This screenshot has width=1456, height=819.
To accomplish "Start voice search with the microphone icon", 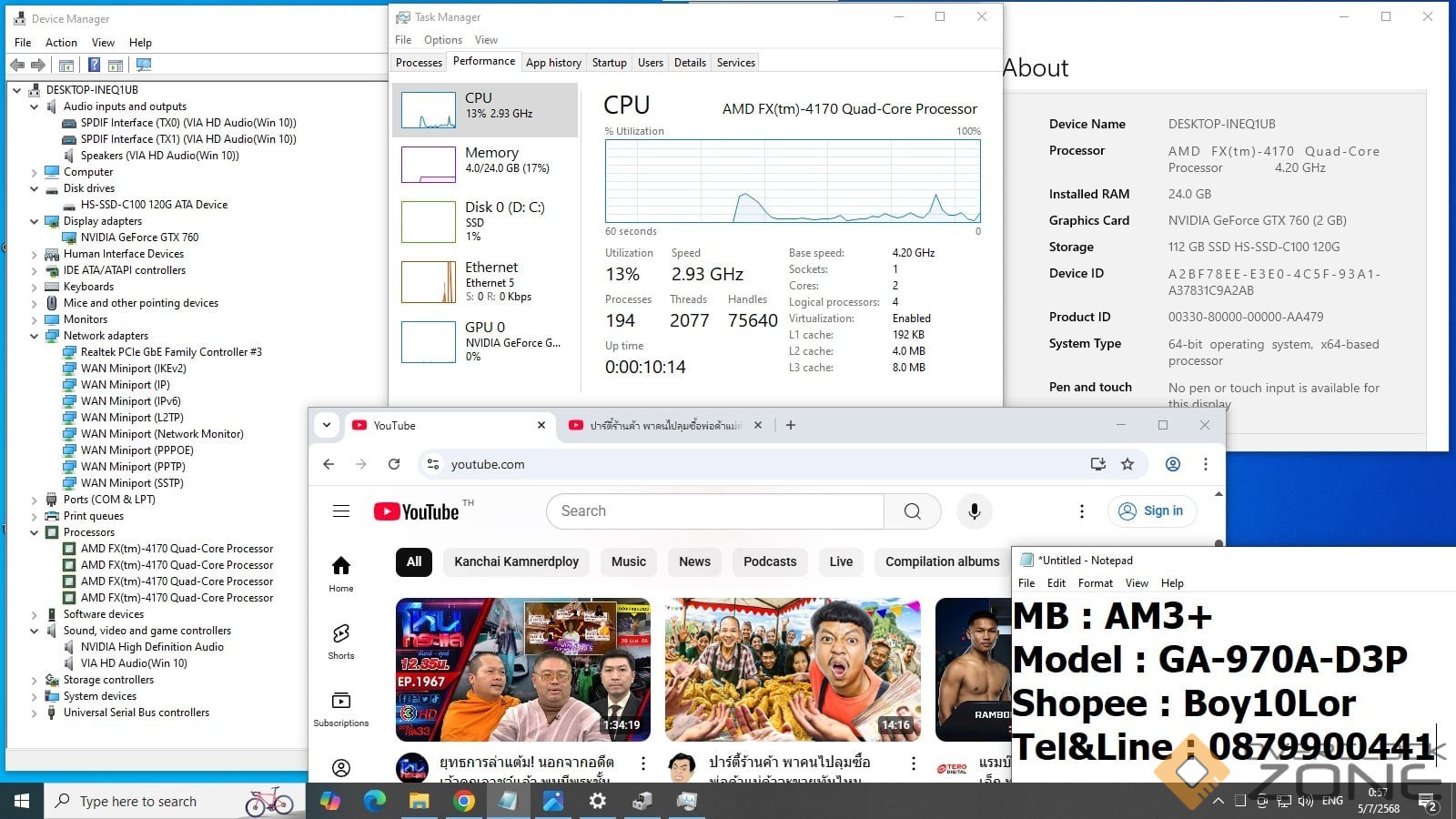I will (974, 511).
